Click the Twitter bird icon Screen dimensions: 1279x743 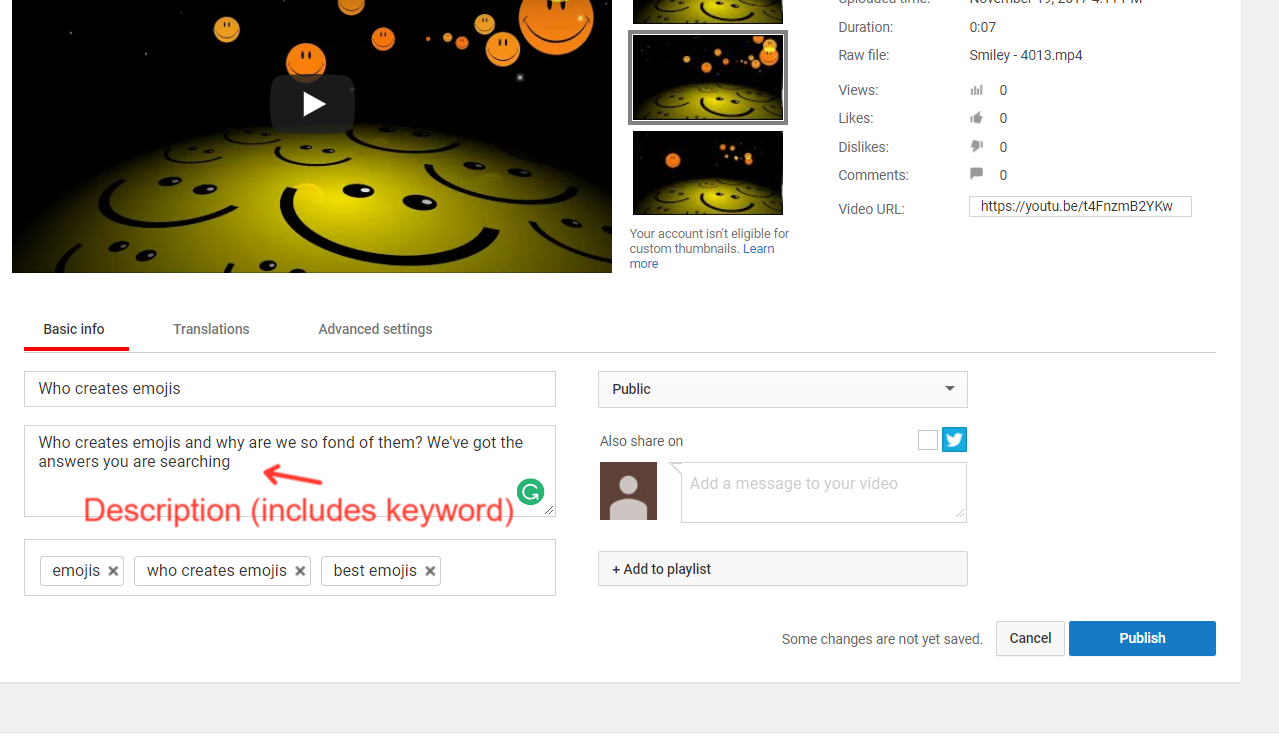(x=954, y=440)
